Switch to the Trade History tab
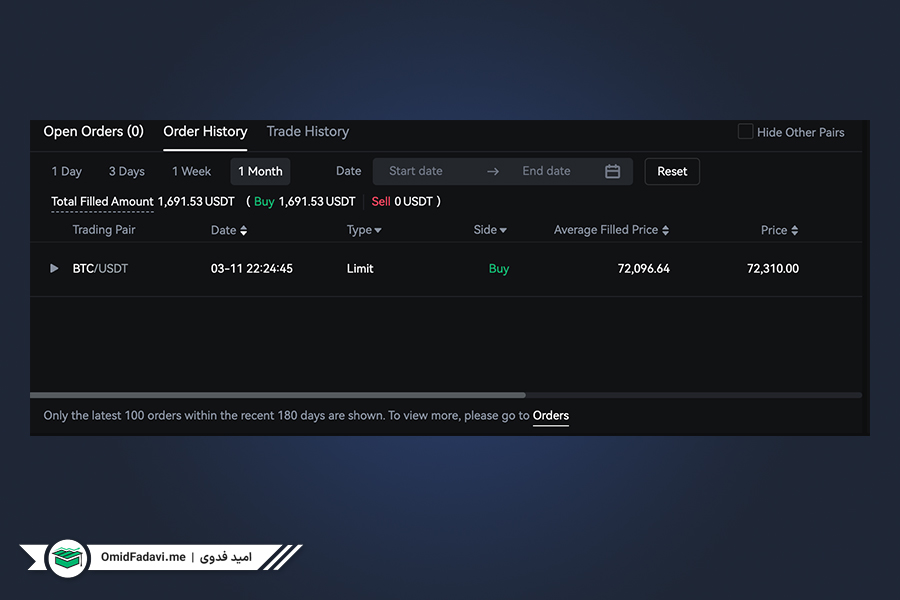This screenshot has width=900, height=600. click(x=308, y=131)
